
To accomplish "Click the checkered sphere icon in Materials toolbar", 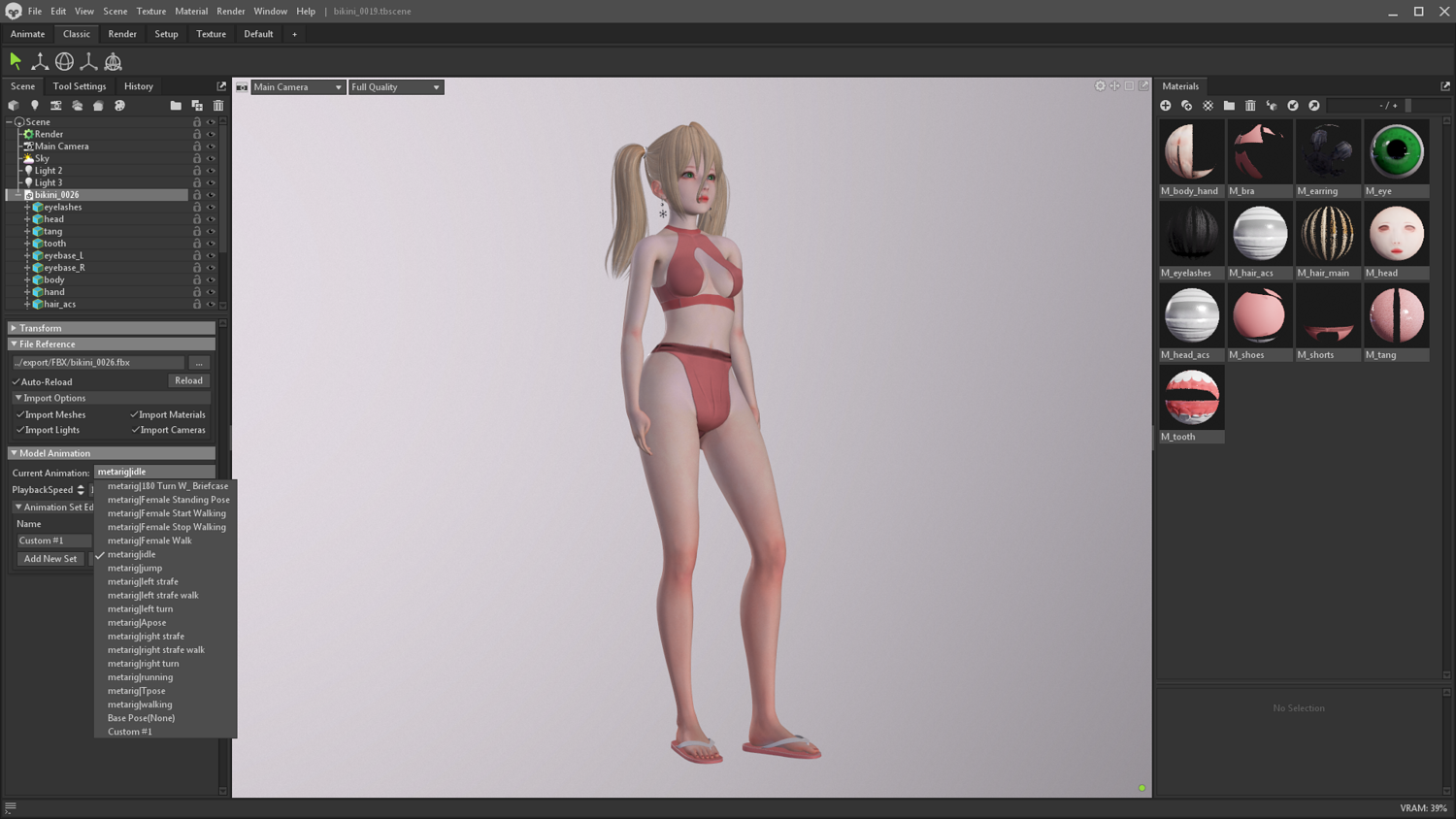I will [1208, 106].
